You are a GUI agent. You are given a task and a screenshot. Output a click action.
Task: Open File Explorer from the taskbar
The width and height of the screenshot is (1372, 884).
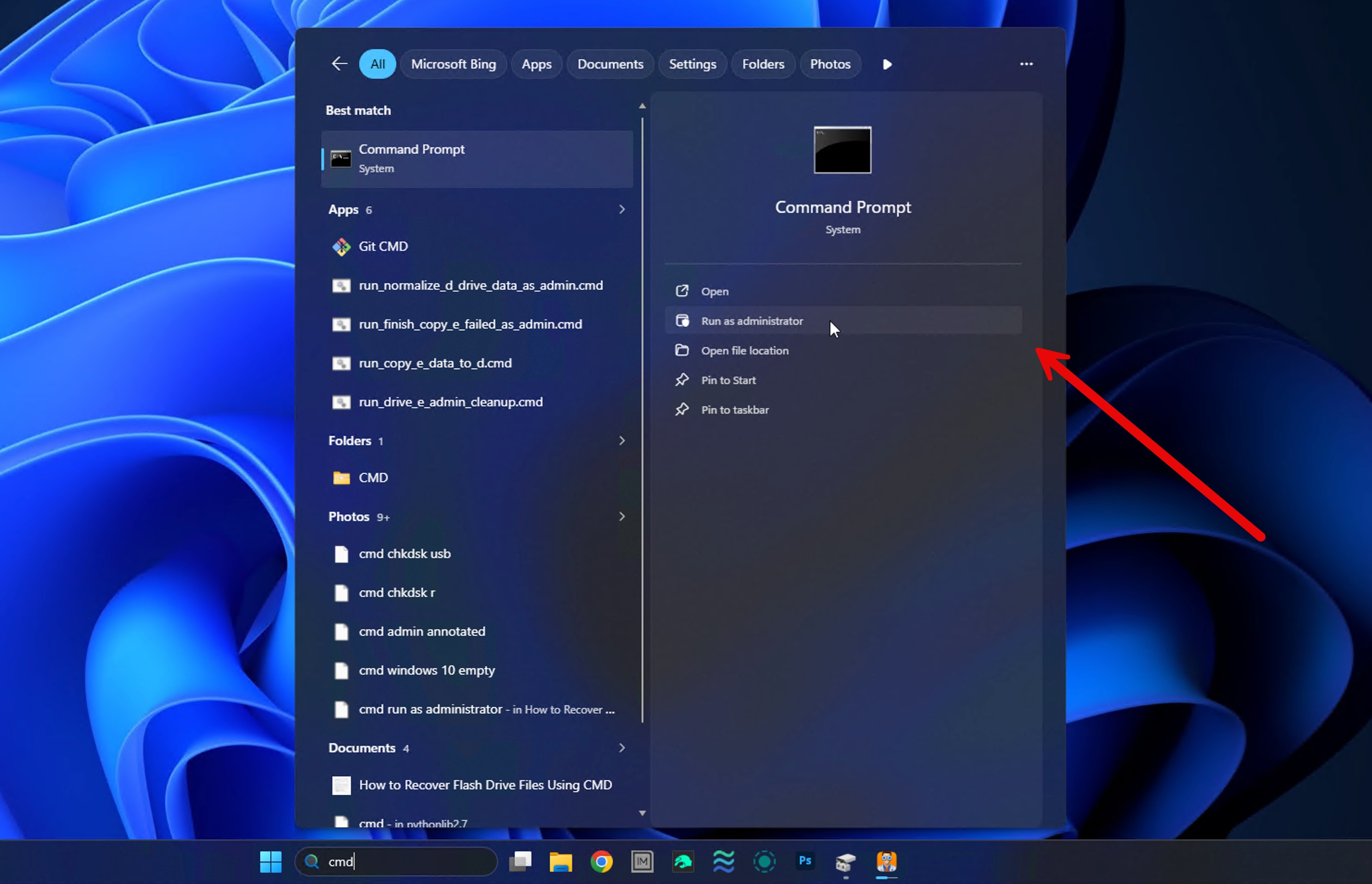(x=560, y=861)
